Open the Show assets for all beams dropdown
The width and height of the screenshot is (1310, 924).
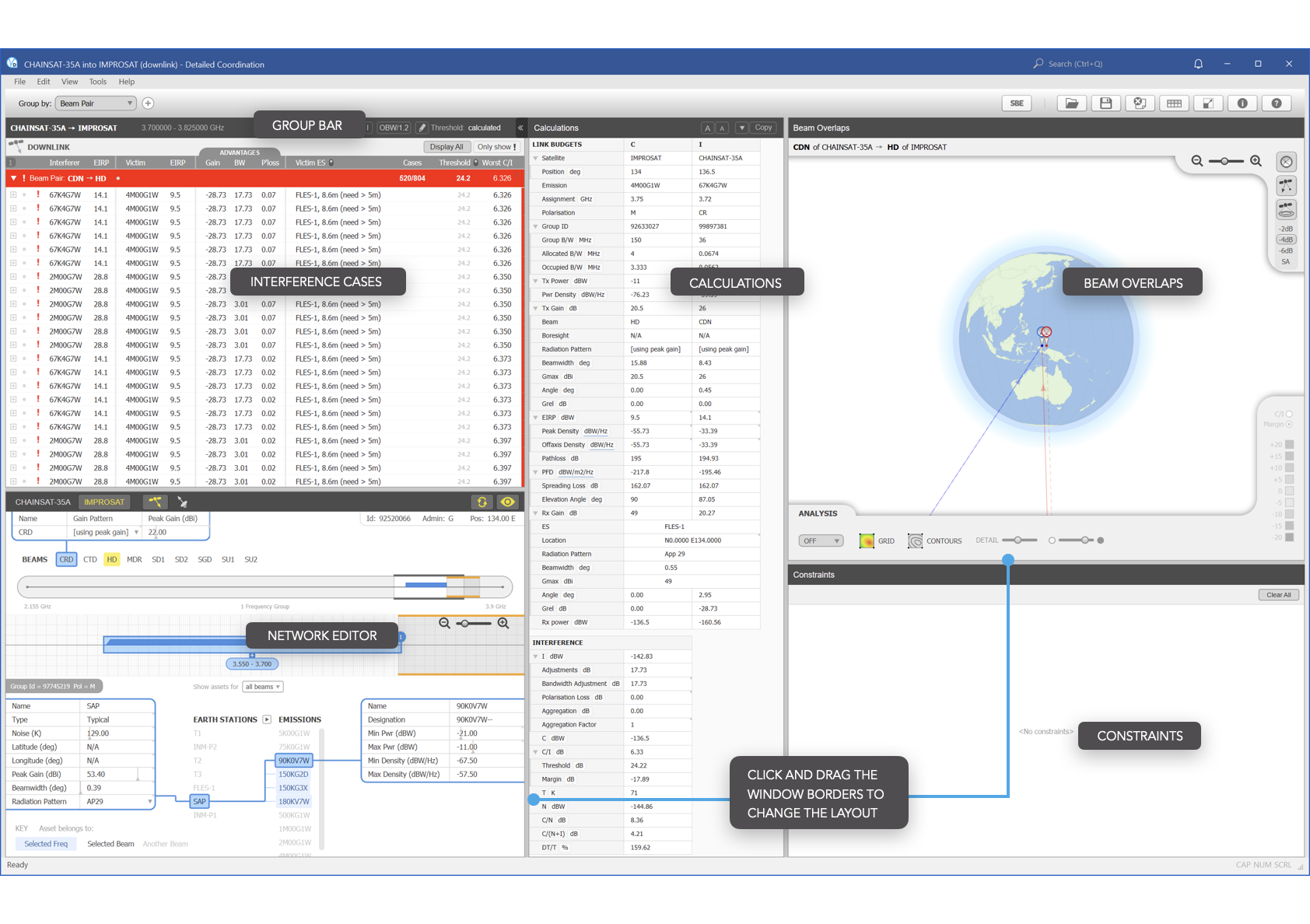click(x=263, y=687)
